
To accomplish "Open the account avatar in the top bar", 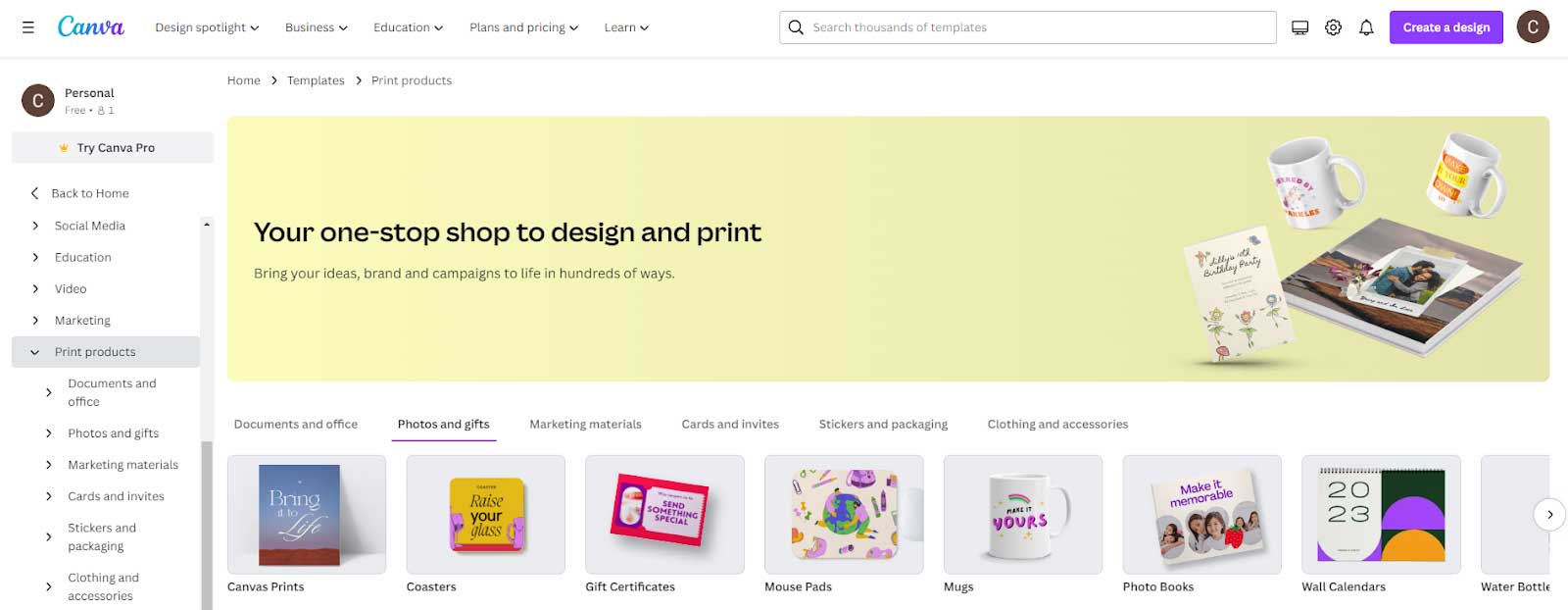I will (1533, 27).
